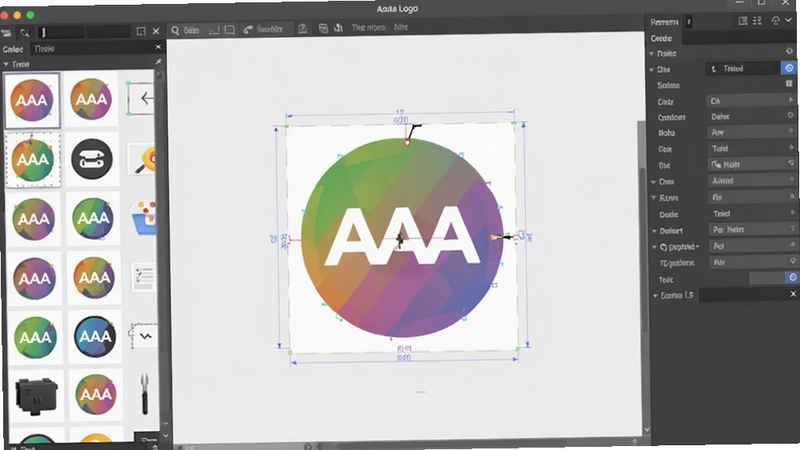Collapse the left panel section using its triangle
This screenshot has height=450, width=800.
[6, 64]
